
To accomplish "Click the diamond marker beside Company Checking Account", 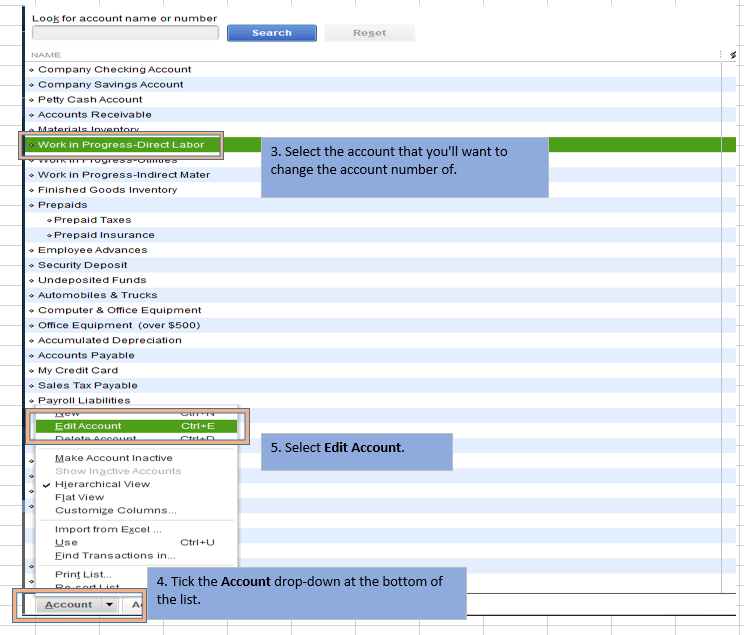I will (31, 70).
